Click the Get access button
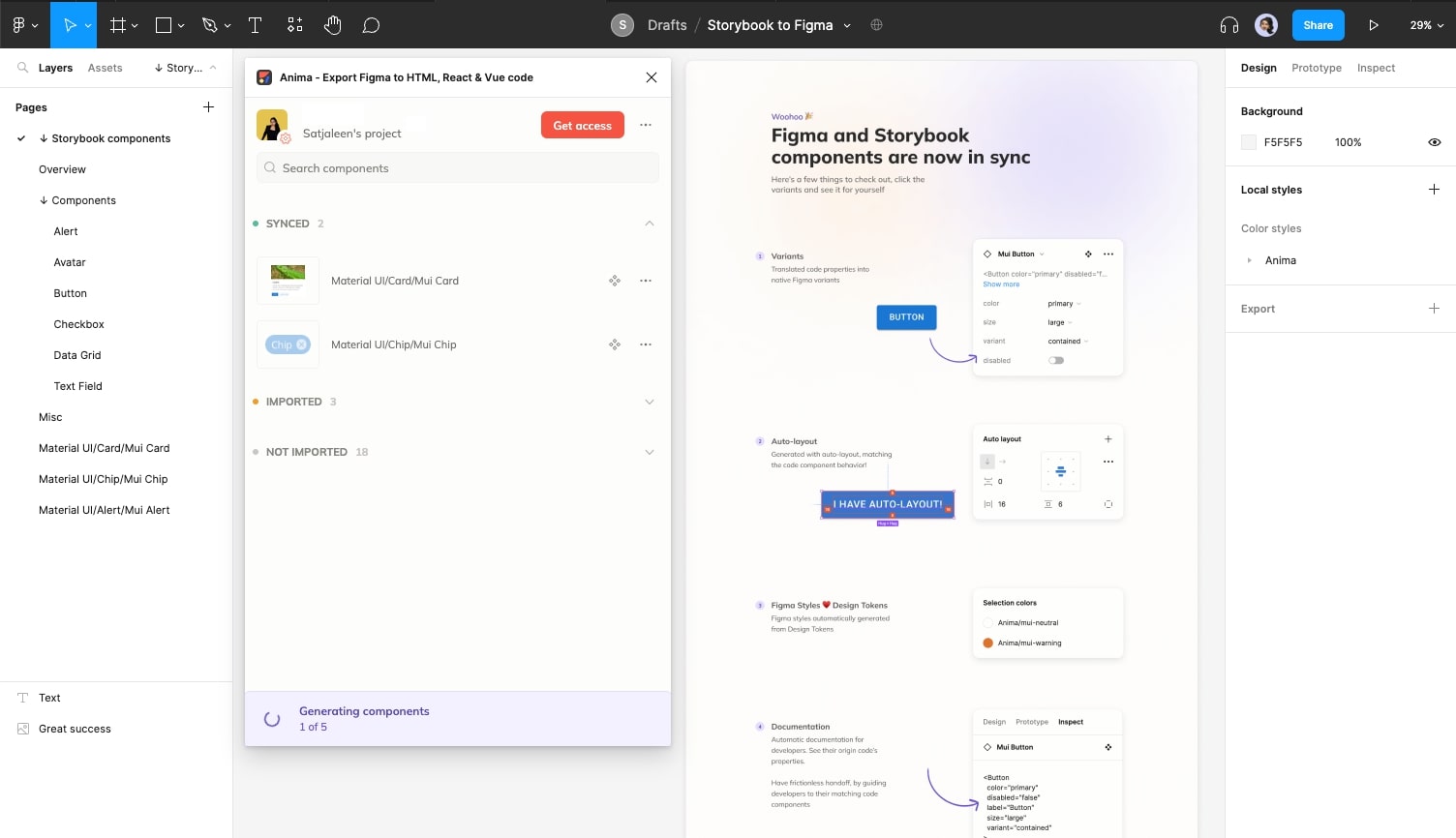 coord(582,125)
